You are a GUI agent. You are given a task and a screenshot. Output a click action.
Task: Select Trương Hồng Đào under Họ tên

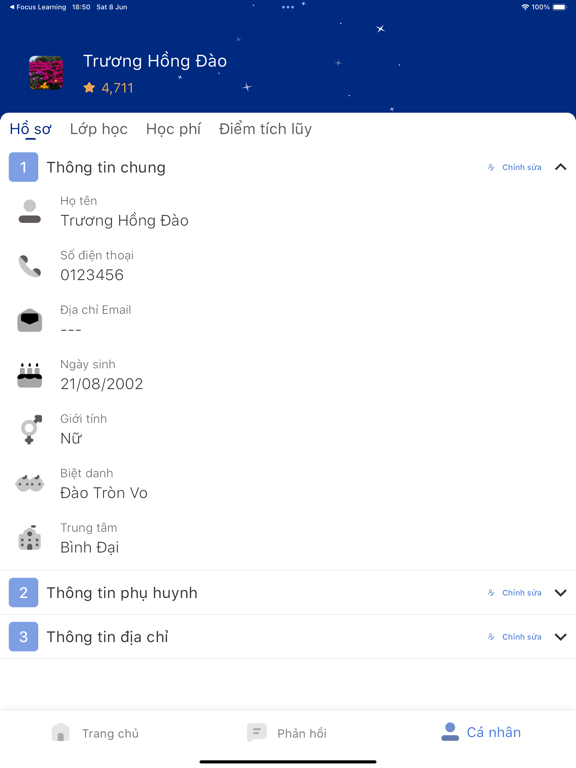(124, 221)
